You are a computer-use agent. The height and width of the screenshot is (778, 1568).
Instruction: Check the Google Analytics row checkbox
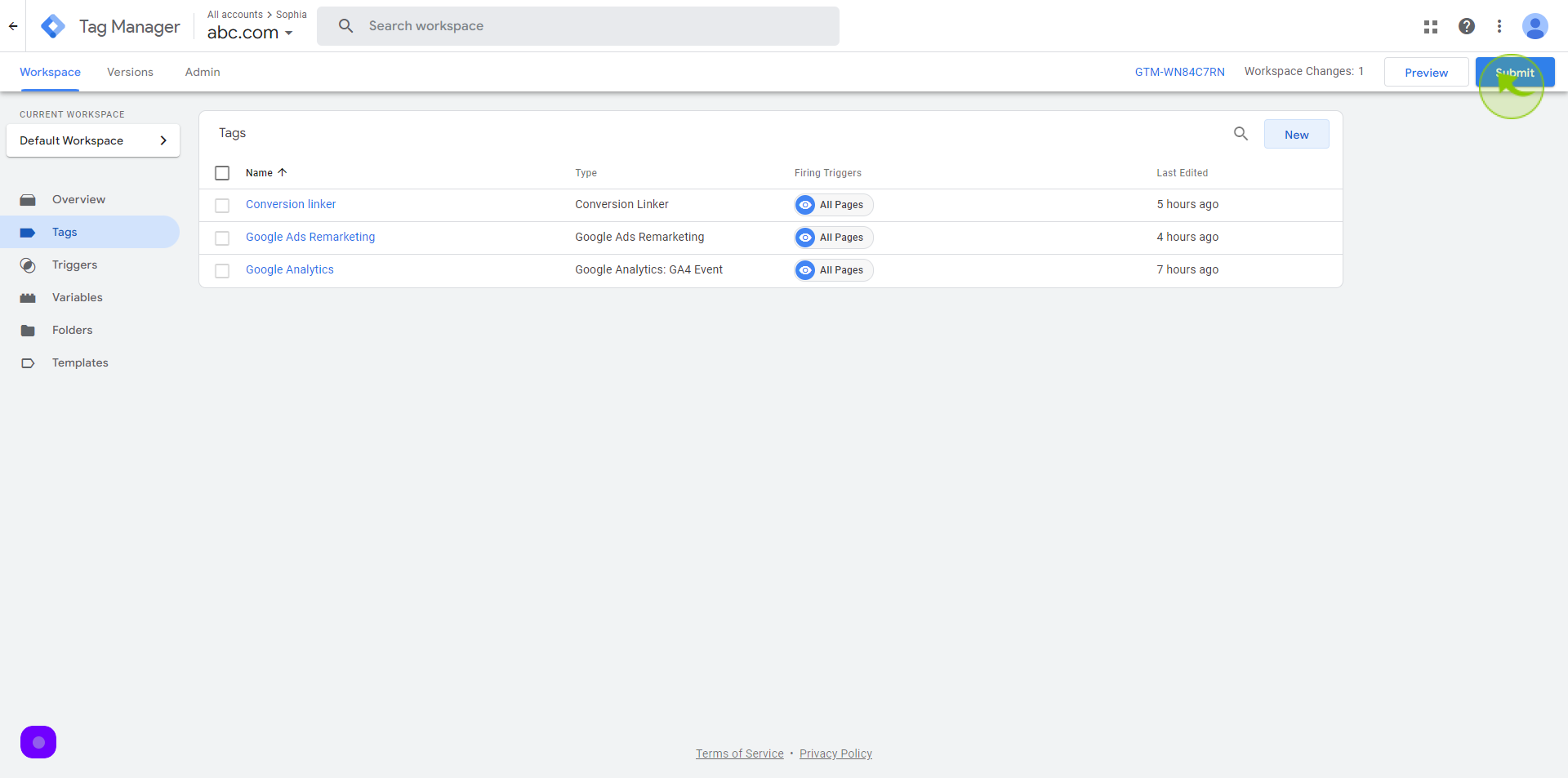[222, 271]
